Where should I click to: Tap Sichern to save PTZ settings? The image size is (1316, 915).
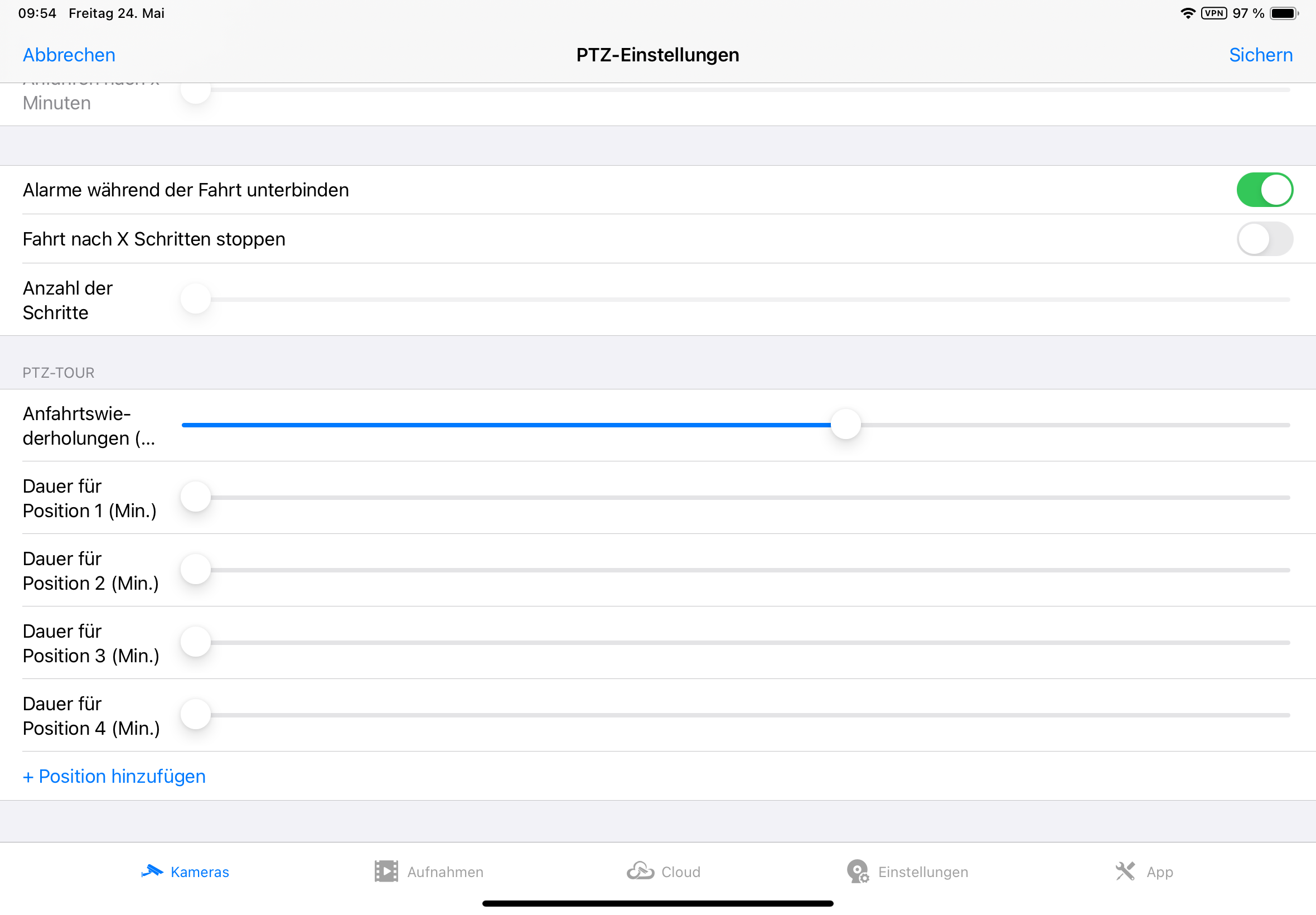click(x=1260, y=55)
